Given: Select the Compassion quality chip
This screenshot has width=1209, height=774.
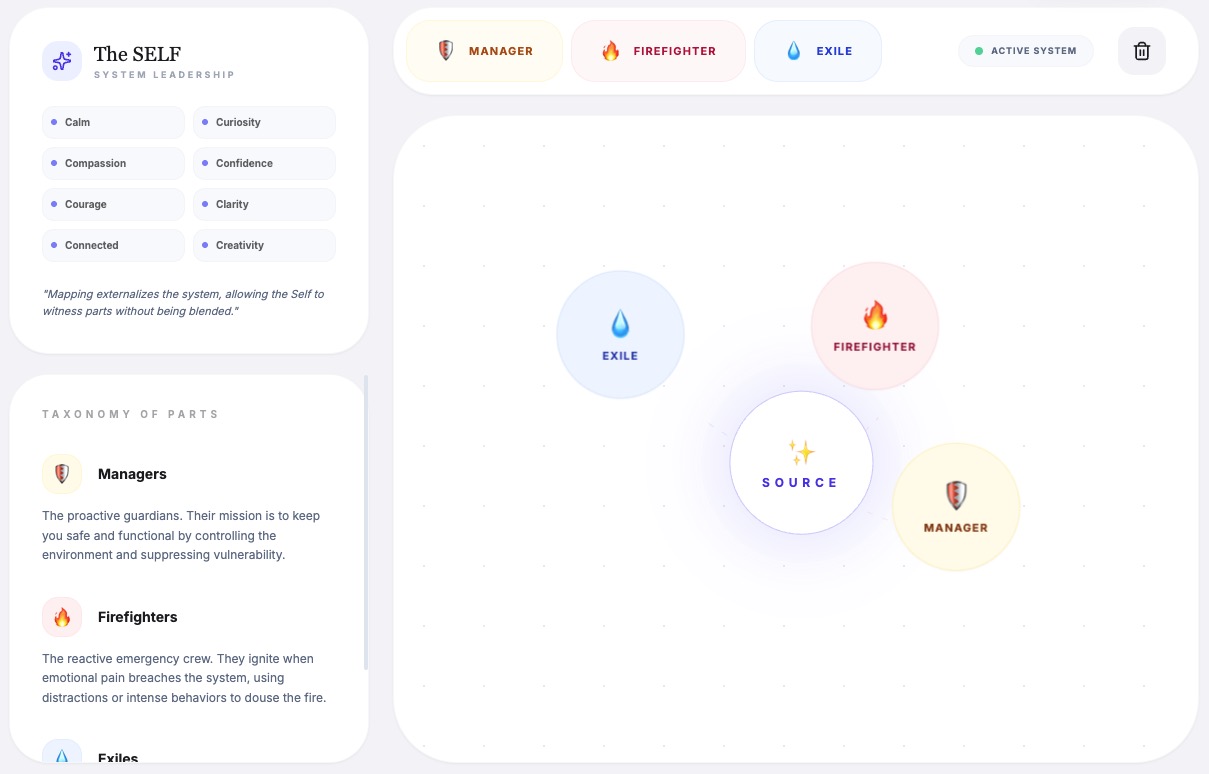Looking at the screenshot, I should point(113,163).
